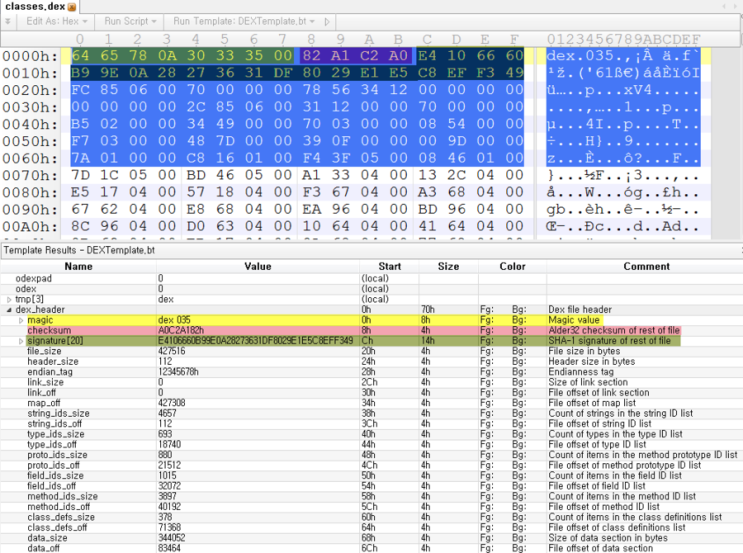The image size is (743, 553).
Task: Expand the tmp[3] tree row
Action: point(9,299)
